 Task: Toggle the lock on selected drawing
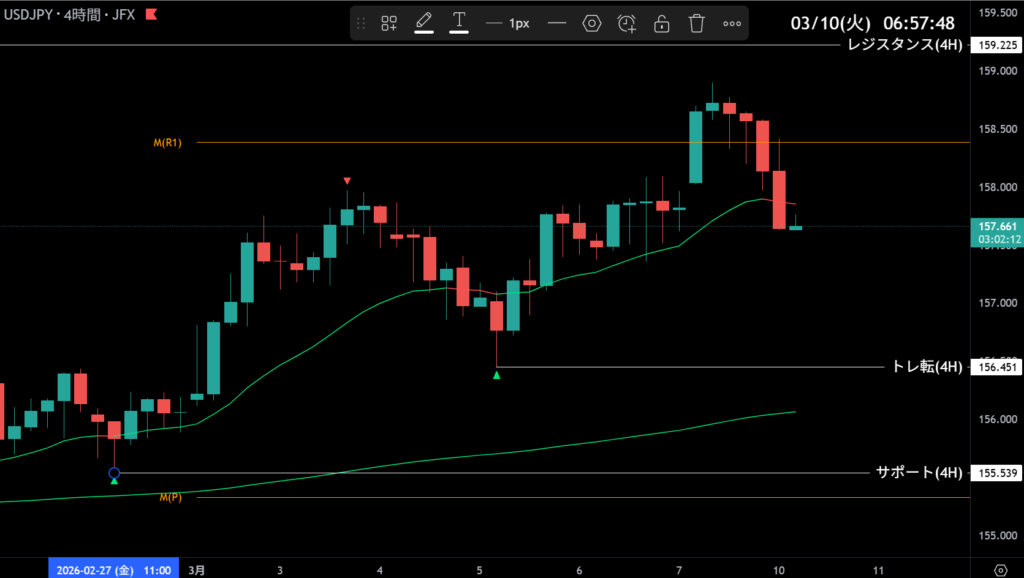(661, 23)
